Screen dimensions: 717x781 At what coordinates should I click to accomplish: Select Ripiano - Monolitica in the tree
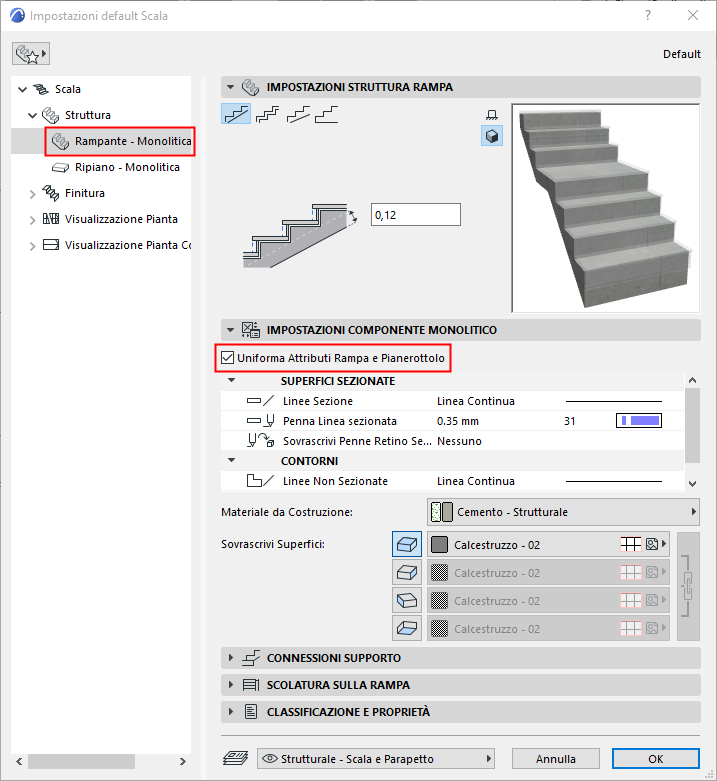point(116,167)
